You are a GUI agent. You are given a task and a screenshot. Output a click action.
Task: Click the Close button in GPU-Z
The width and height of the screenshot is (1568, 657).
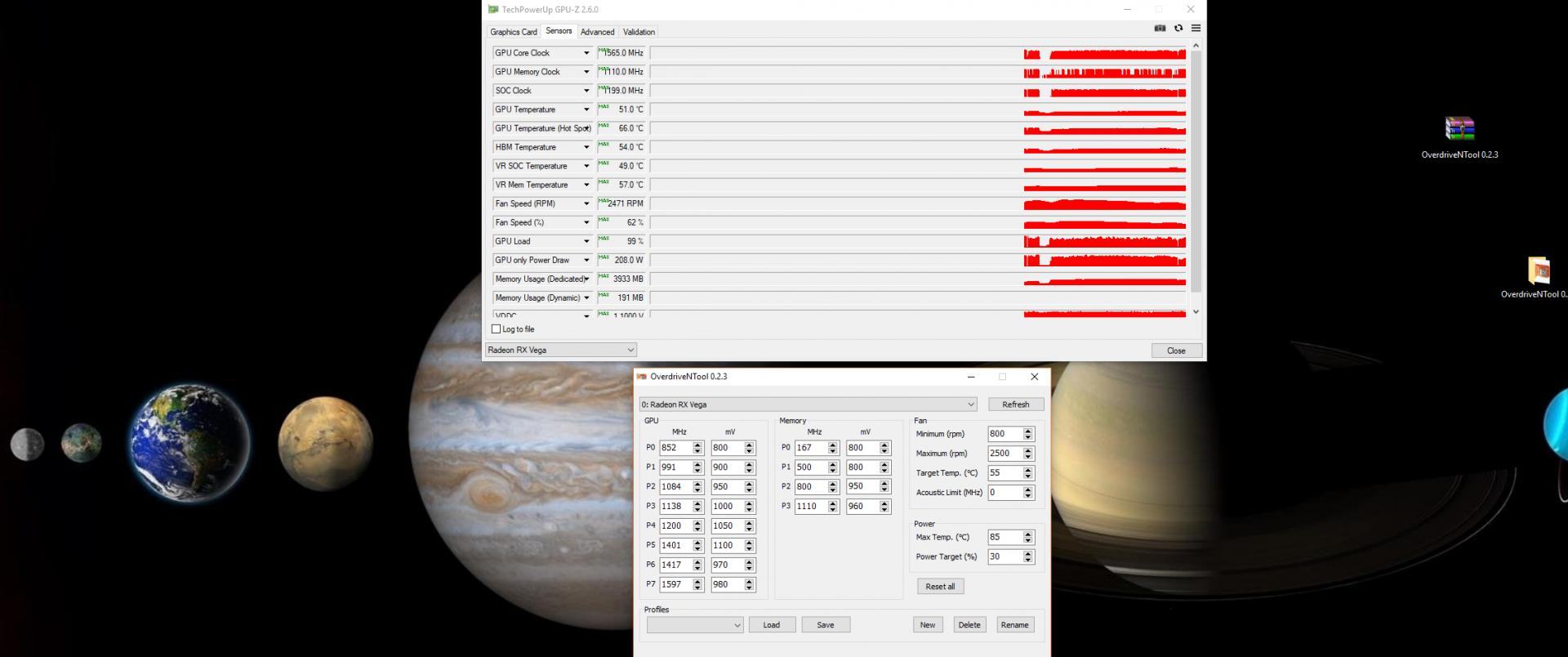pos(1176,351)
